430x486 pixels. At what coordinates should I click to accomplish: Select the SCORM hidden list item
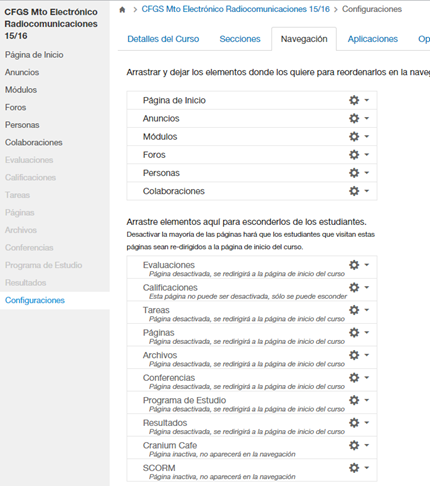click(252, 470)
